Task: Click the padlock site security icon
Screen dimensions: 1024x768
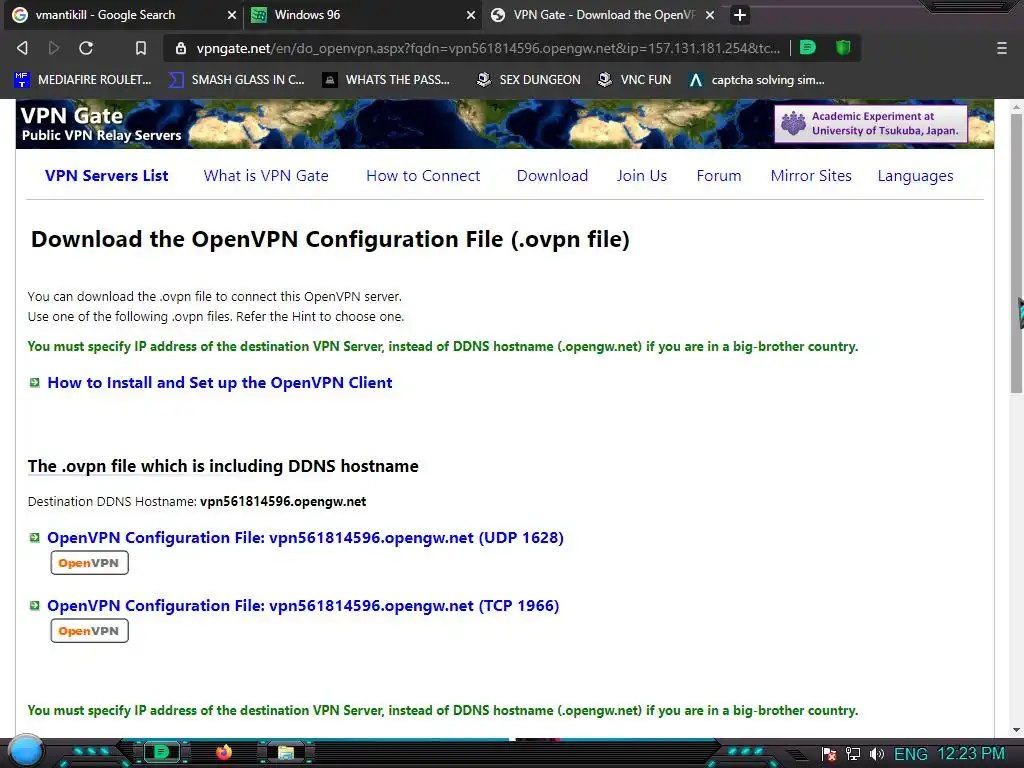Action: [x=181, y=48]
